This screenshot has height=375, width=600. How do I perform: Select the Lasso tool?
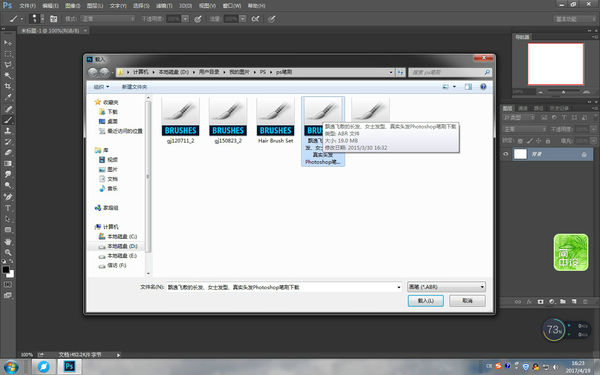(8, 64)
